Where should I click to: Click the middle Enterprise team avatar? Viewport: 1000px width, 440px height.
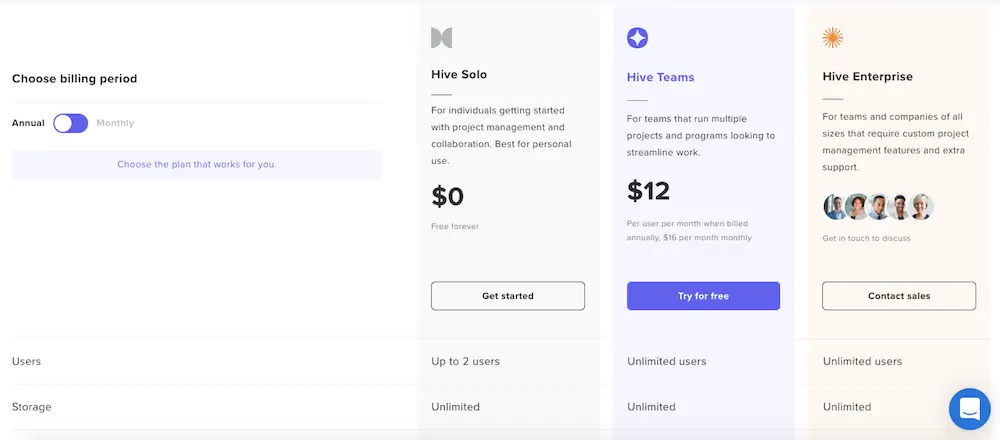tap(879, 207)
